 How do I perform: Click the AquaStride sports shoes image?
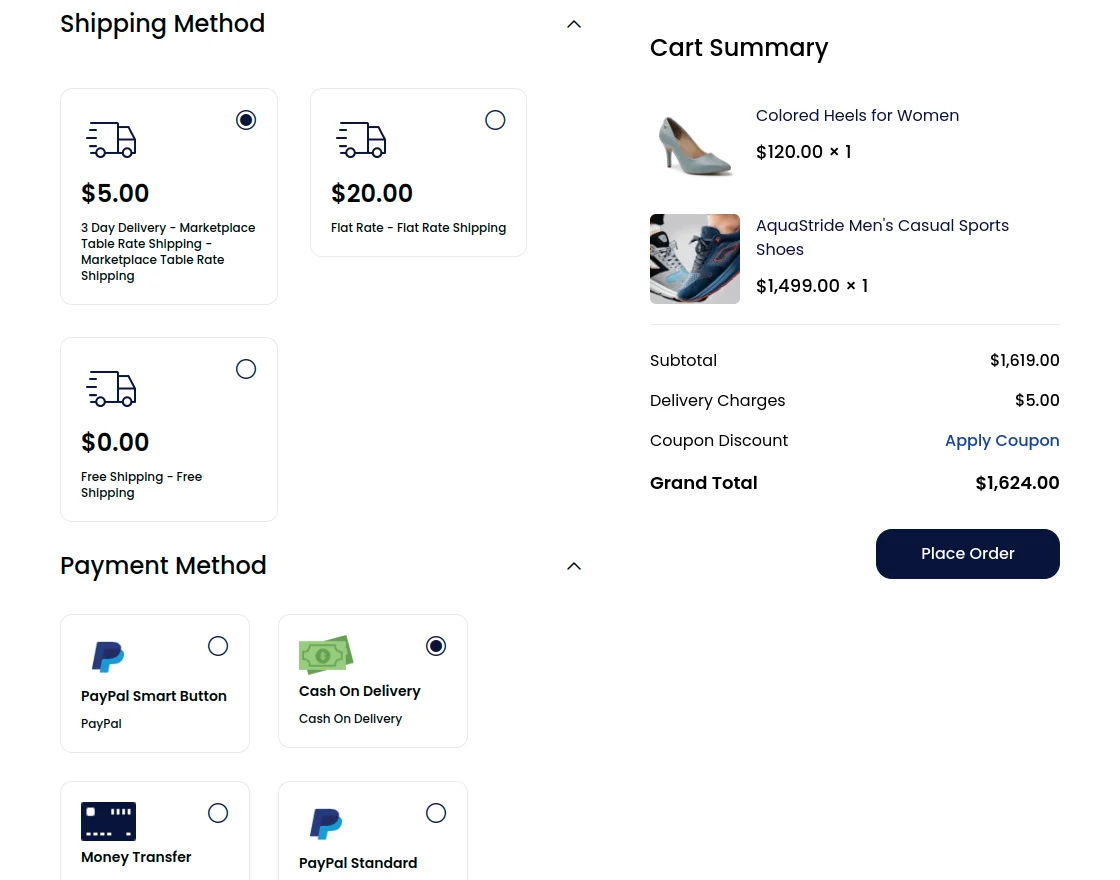[694, 258]
